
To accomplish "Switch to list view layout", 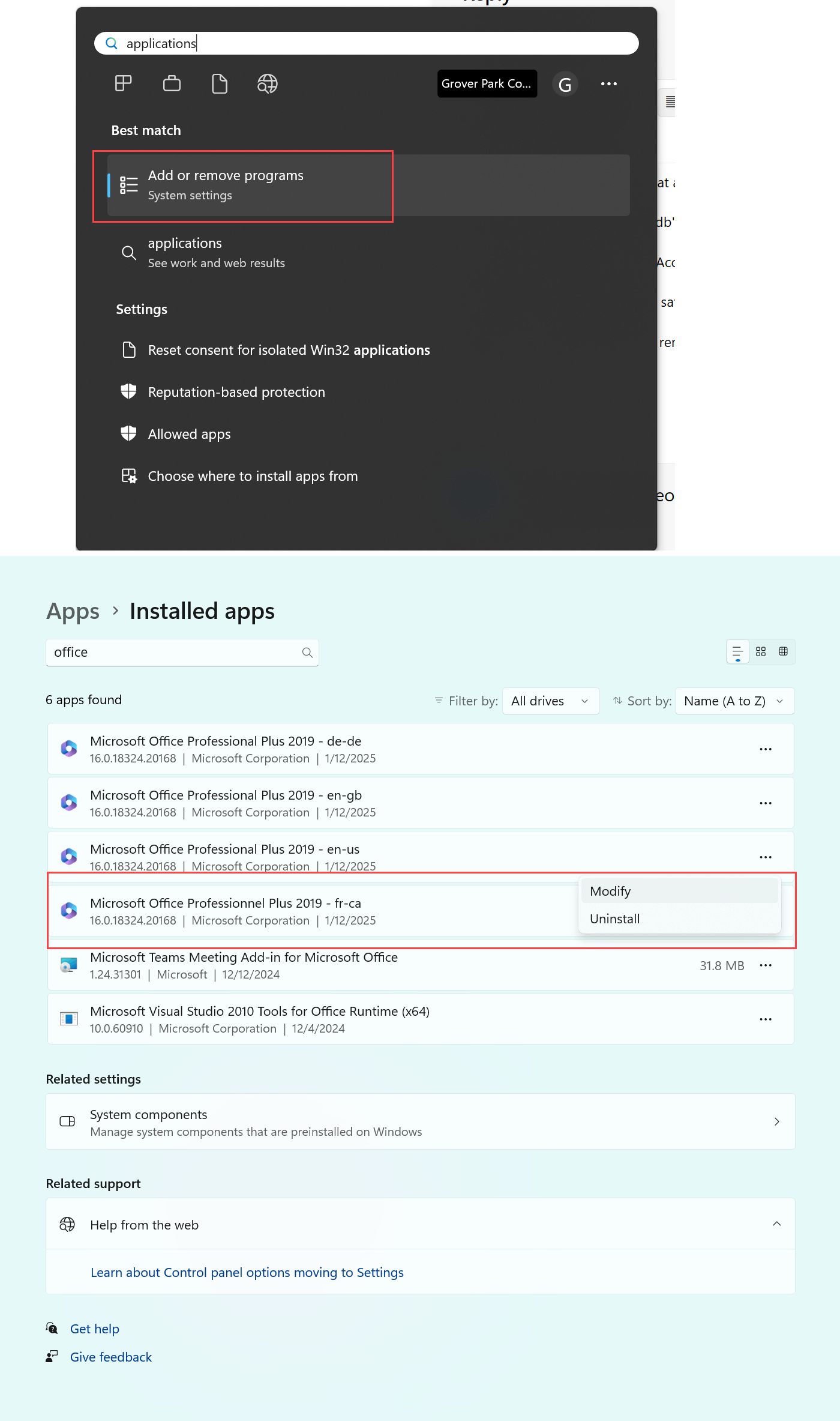I will pyautogui.click(x=738, y=652).
